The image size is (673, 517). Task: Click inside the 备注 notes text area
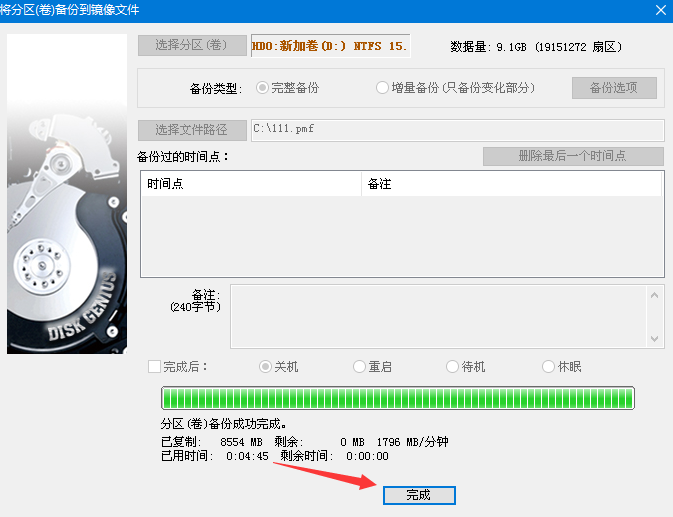pos(438,316)
